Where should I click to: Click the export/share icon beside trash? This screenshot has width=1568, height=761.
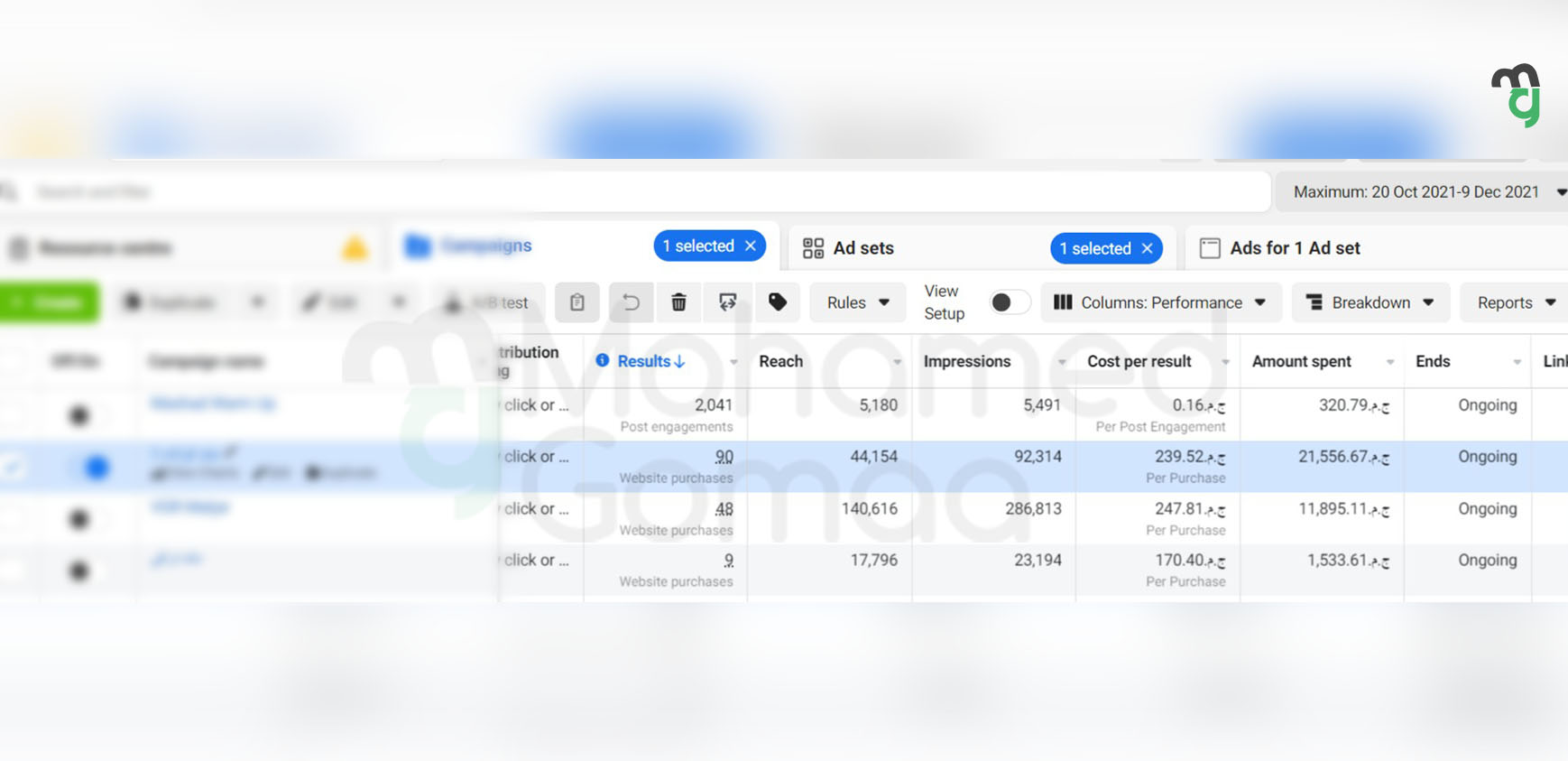tap(728, 302)
